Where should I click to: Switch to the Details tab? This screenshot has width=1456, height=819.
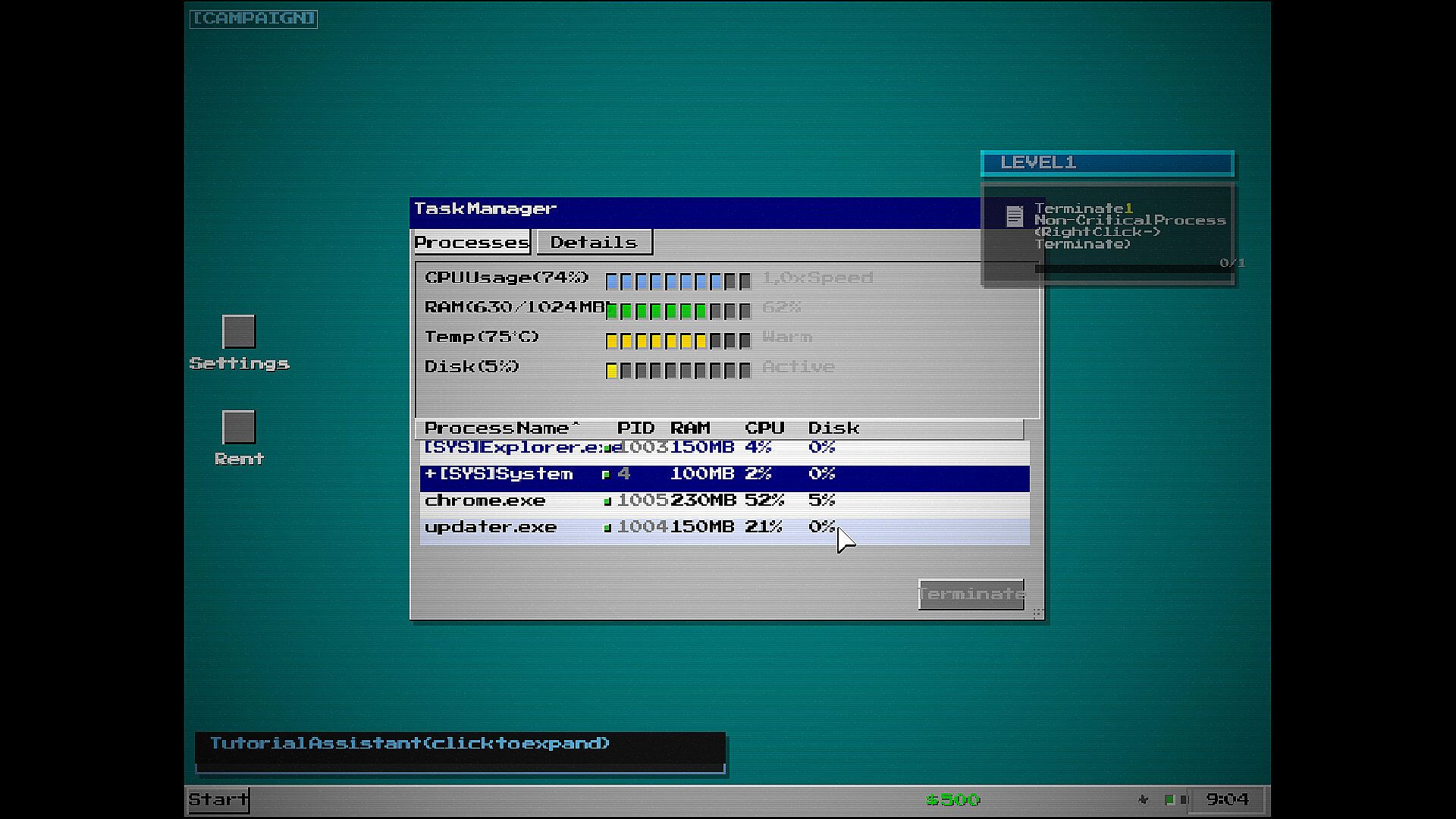point(594,243)
